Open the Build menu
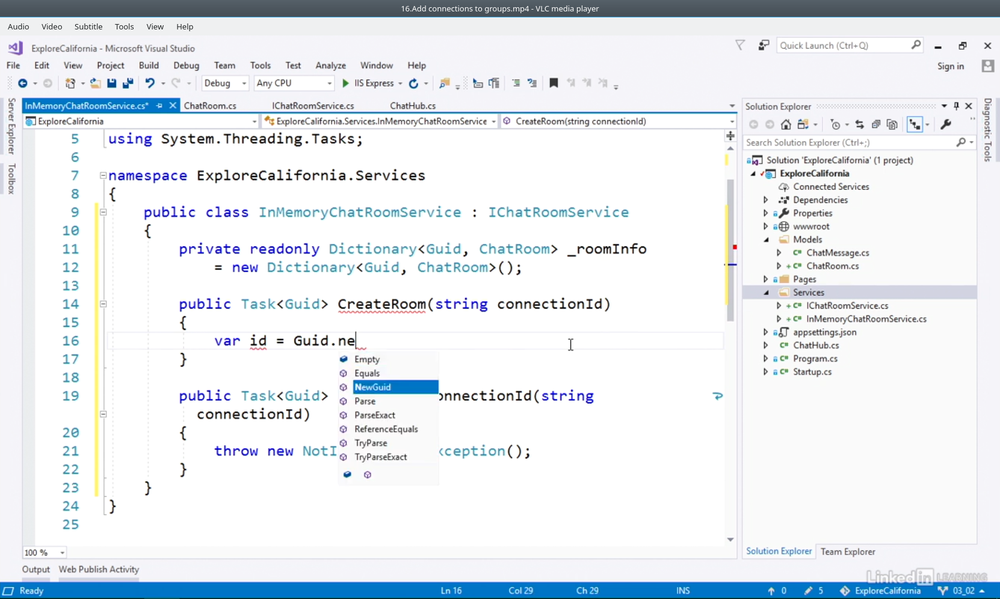This screenshot has width=1000, height=599. point(149,66)
